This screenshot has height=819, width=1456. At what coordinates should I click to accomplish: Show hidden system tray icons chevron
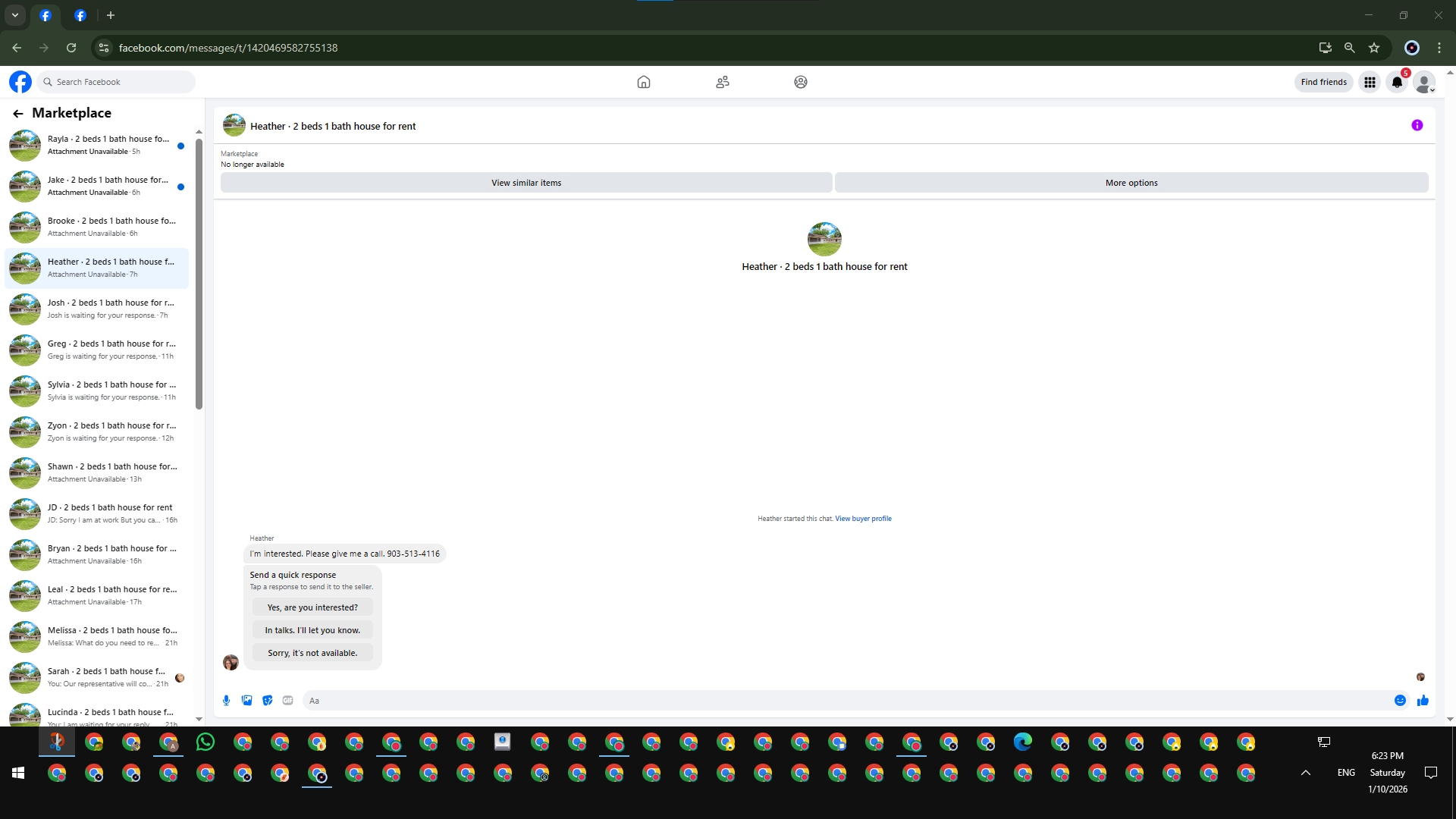pos(1305,773)
